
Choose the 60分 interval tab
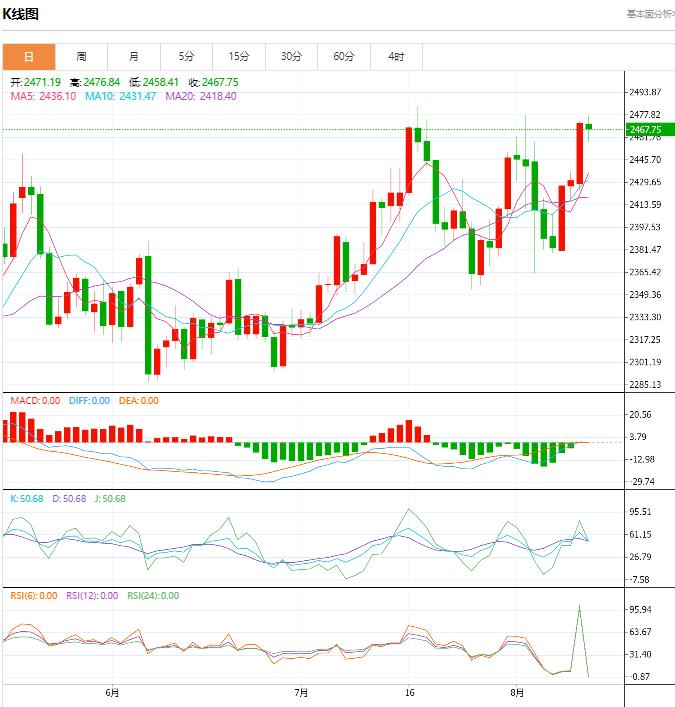pyautogui.click(x=343, y=57)
